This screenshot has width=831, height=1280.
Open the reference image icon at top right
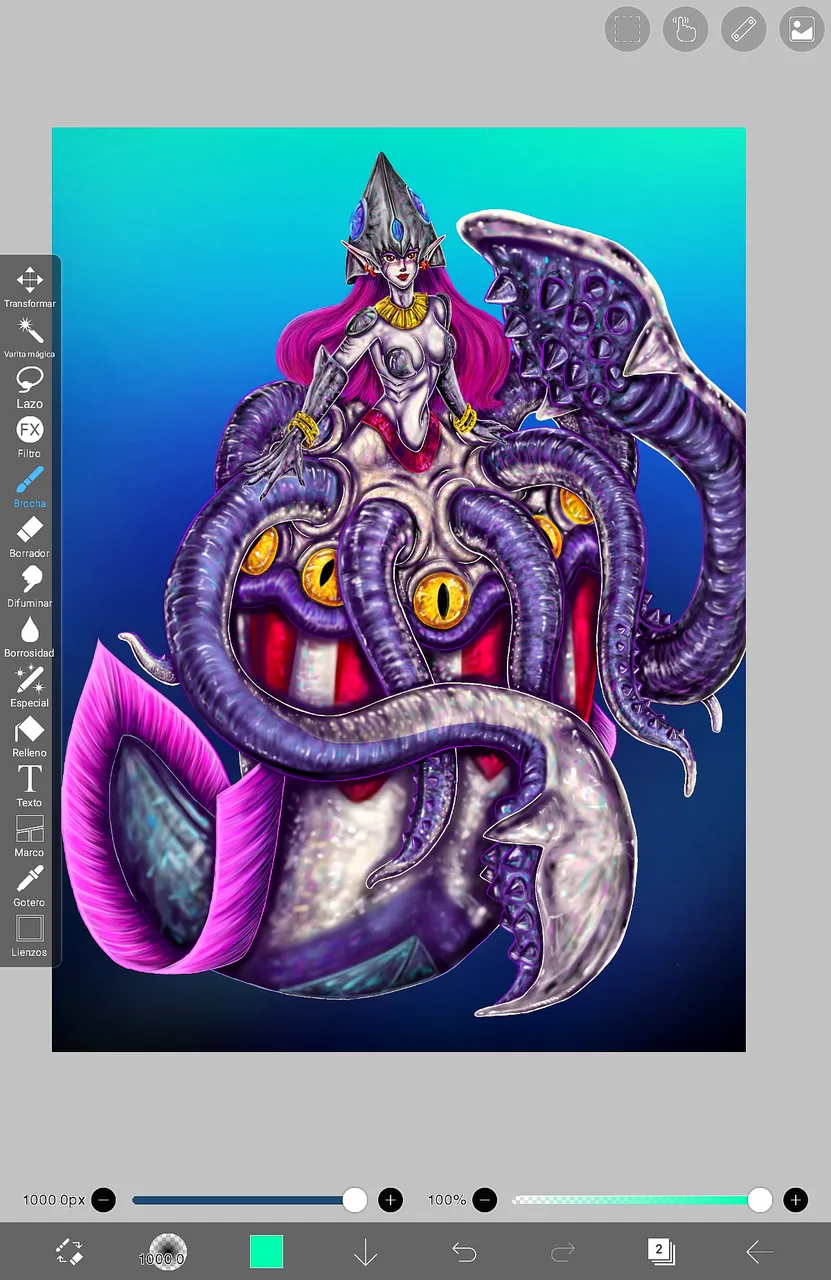tap(801, 29)
